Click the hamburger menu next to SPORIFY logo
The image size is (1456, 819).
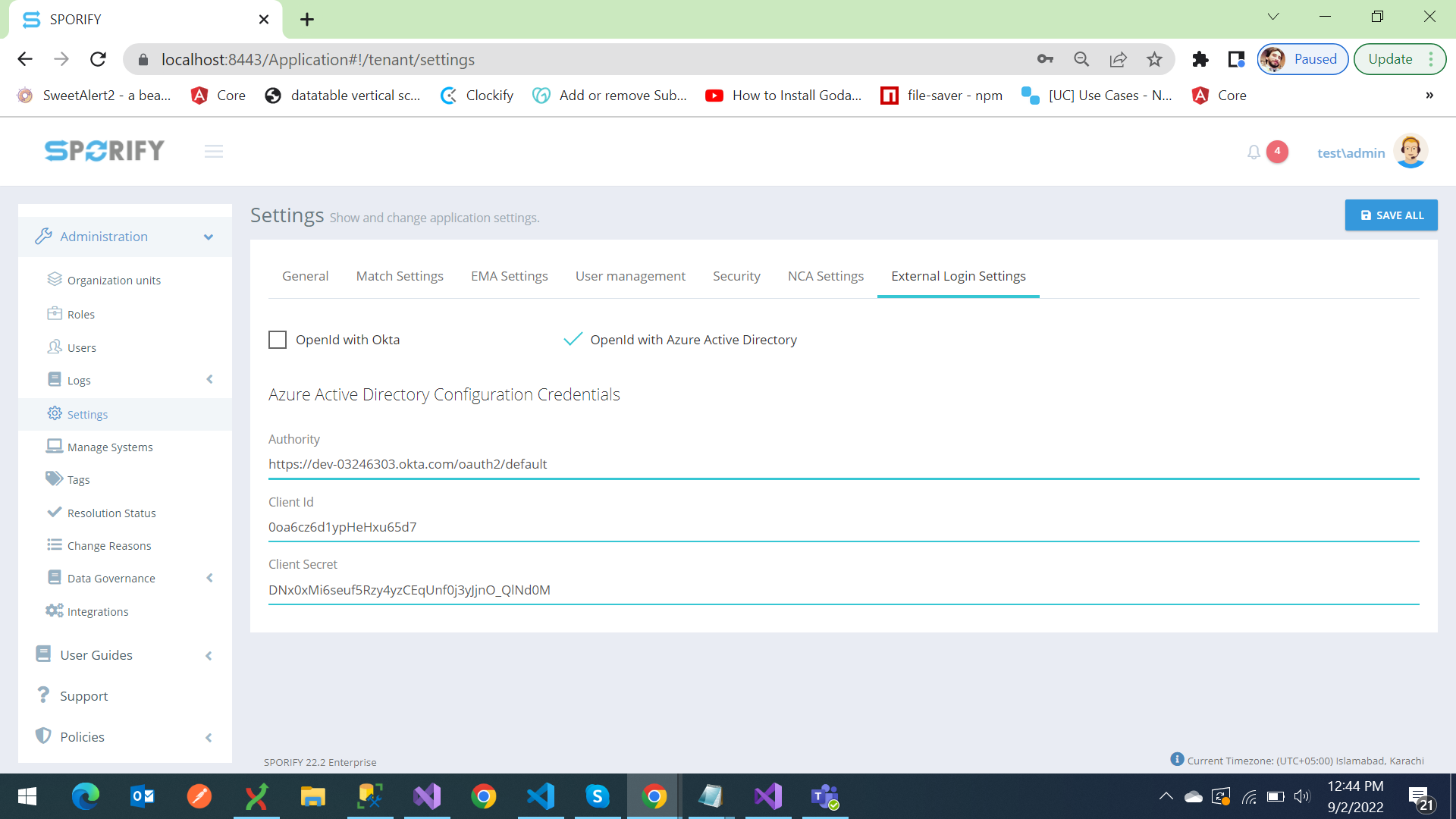click(x=213, y=151)
